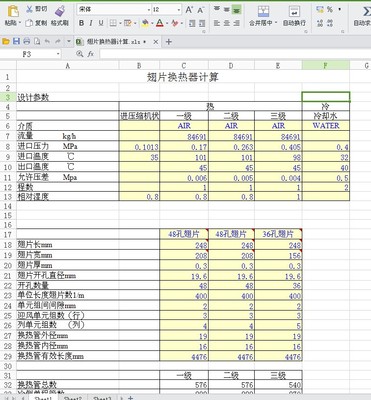Select the 0.405 pressure cell
Viewport: 371px width, 400px height.
pos(278,147)
